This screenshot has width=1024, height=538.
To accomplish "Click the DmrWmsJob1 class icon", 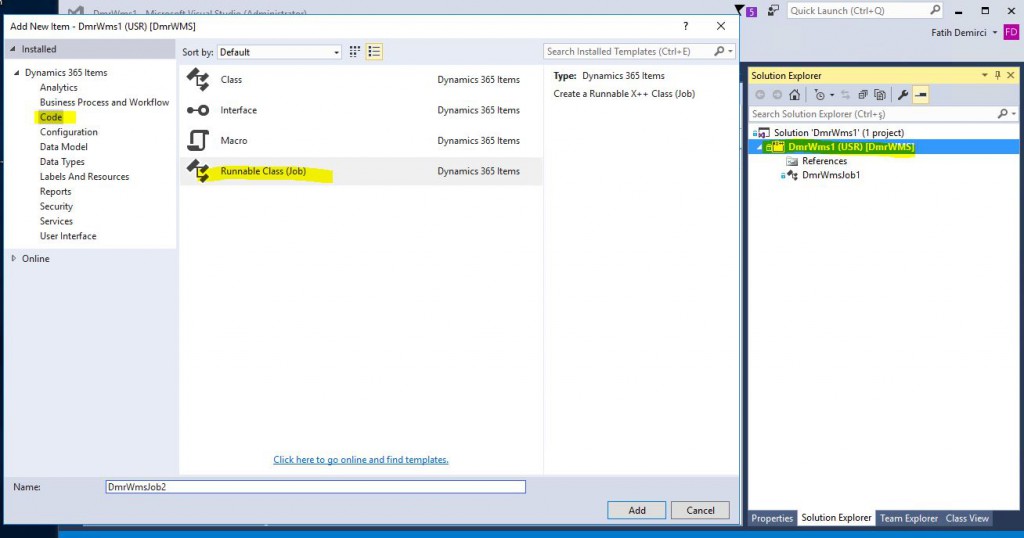I will click(x=790, y=175).
